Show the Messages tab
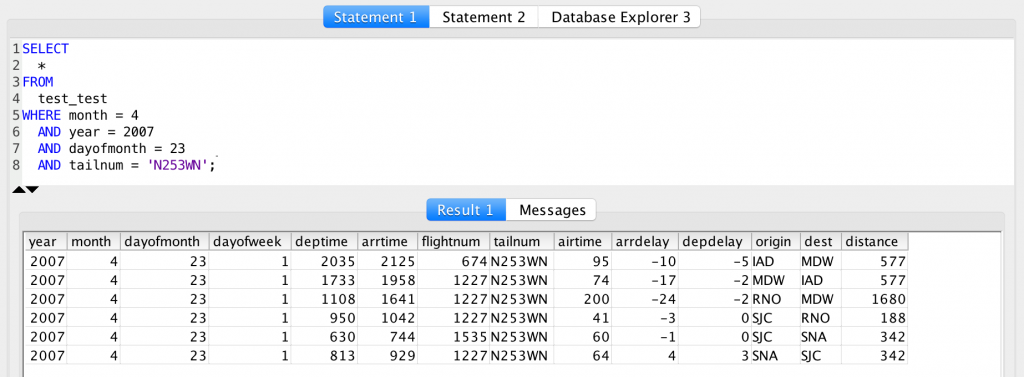The image size is (1024, 377). pos(551,210)
